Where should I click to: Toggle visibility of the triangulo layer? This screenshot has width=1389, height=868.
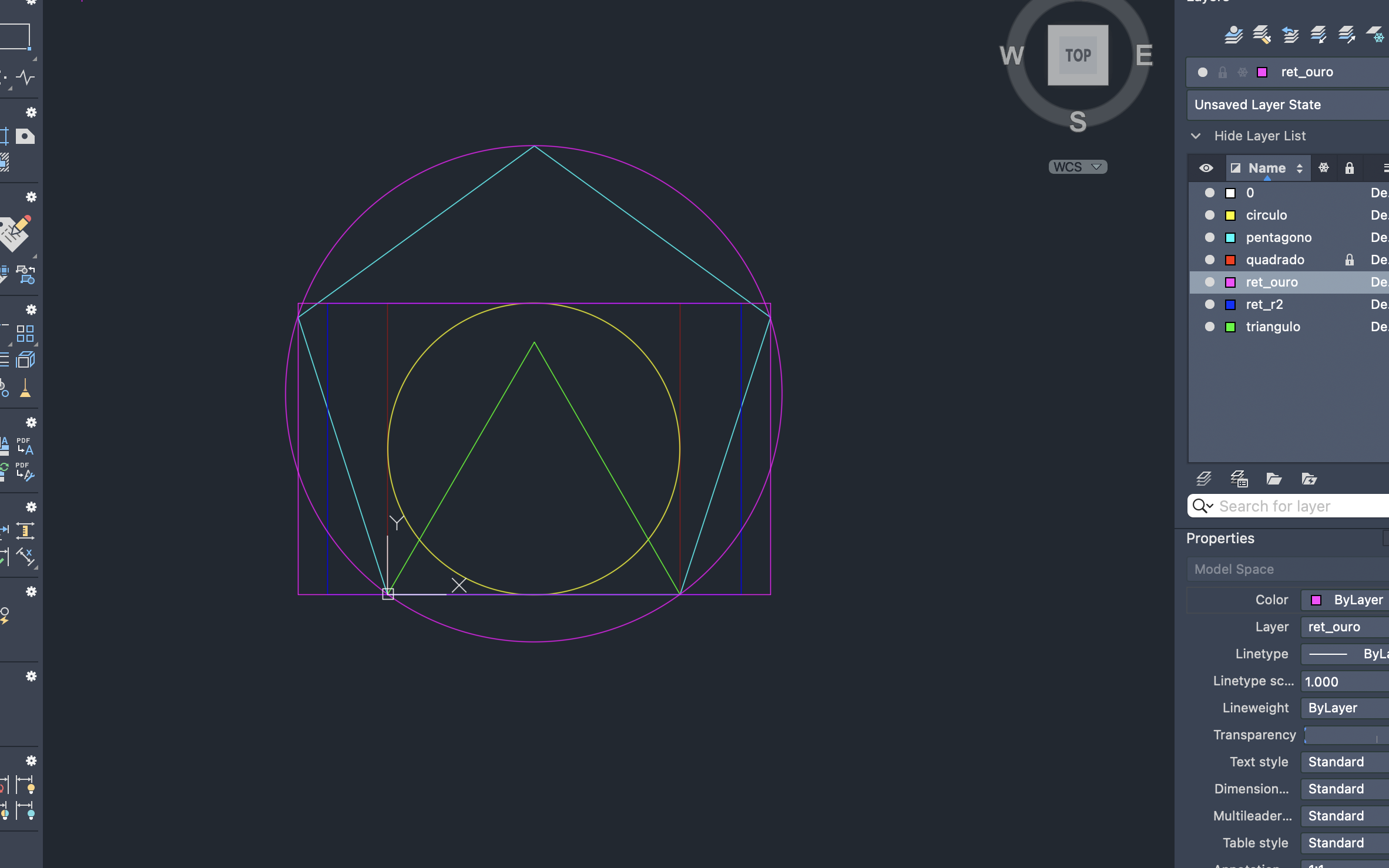(1209, 327)
